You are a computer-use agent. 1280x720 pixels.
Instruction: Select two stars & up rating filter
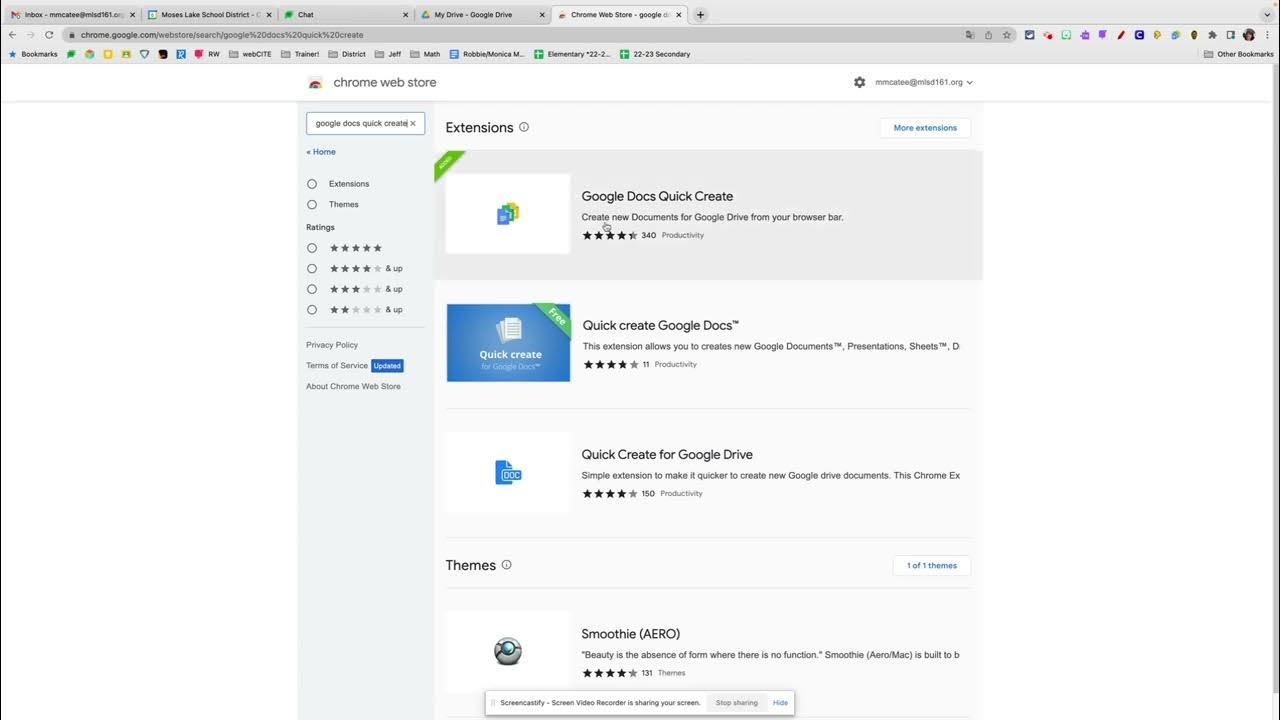pyautogui.click(x=312, y=309)
